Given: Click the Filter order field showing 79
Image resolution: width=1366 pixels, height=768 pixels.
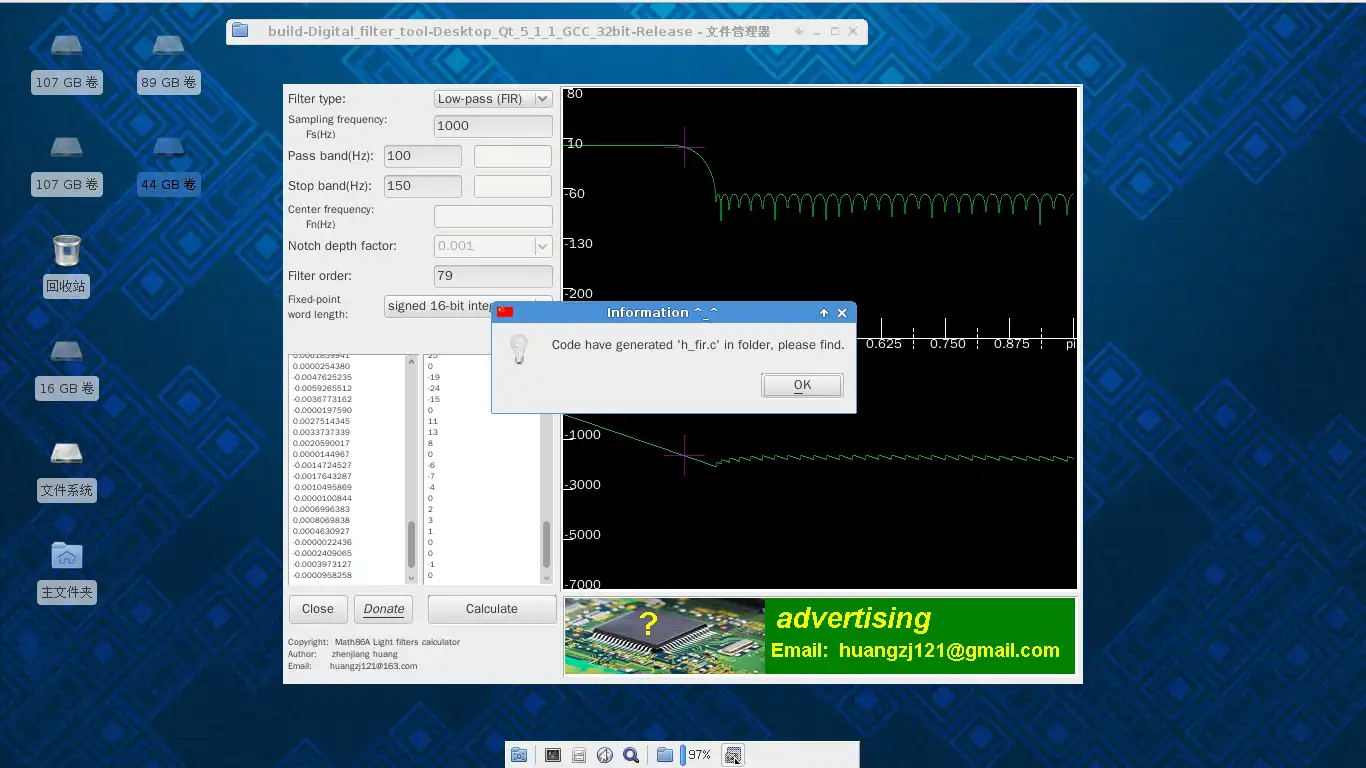Looking at the screenshot, I should 493,276.
